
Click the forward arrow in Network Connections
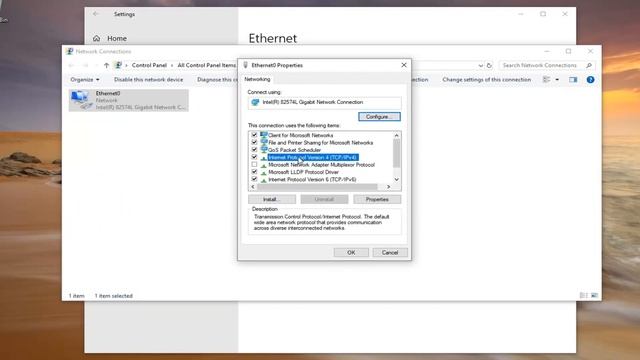point(85,65)
